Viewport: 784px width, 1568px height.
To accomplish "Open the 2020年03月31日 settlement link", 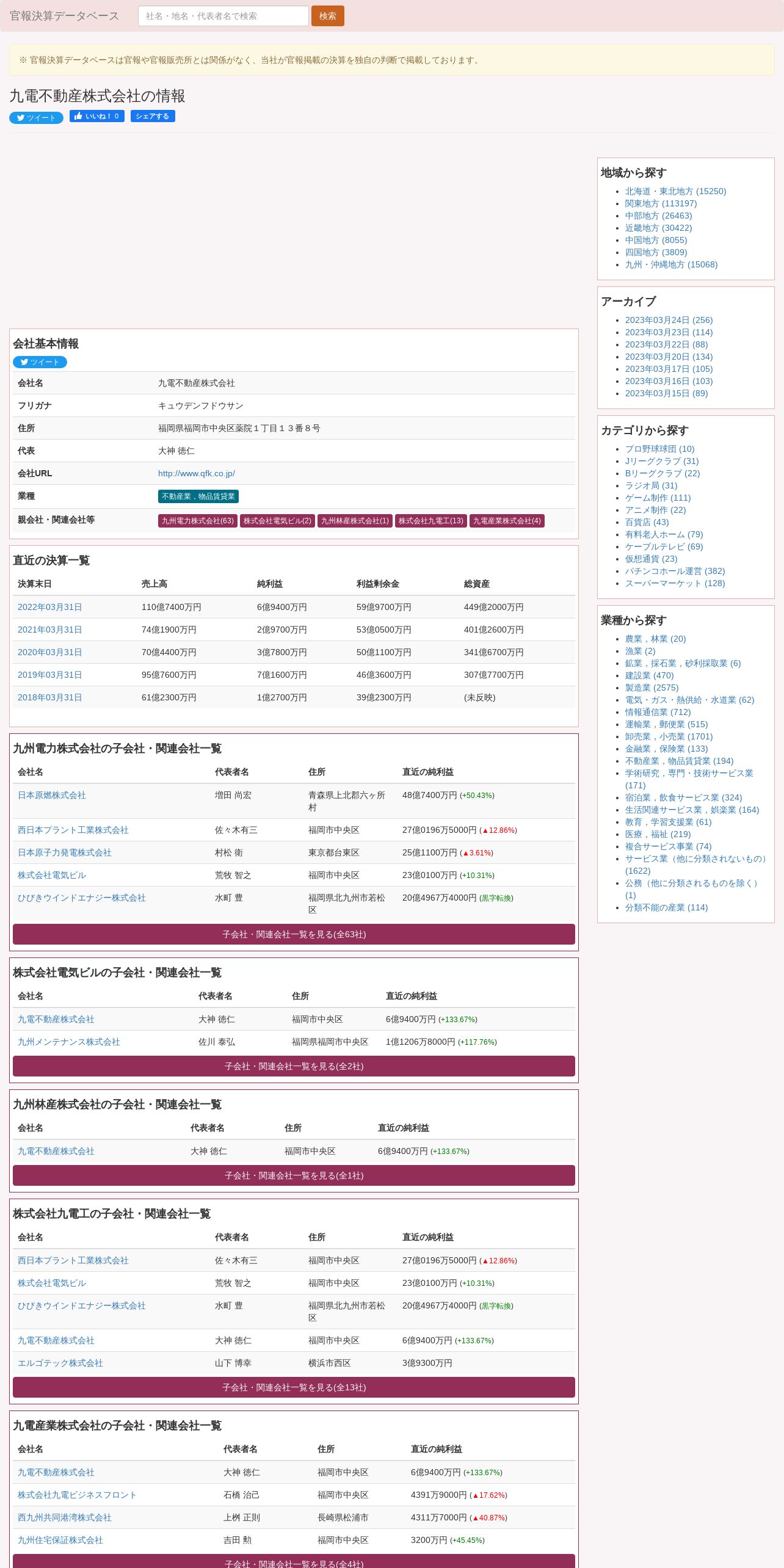I will 49,652.
